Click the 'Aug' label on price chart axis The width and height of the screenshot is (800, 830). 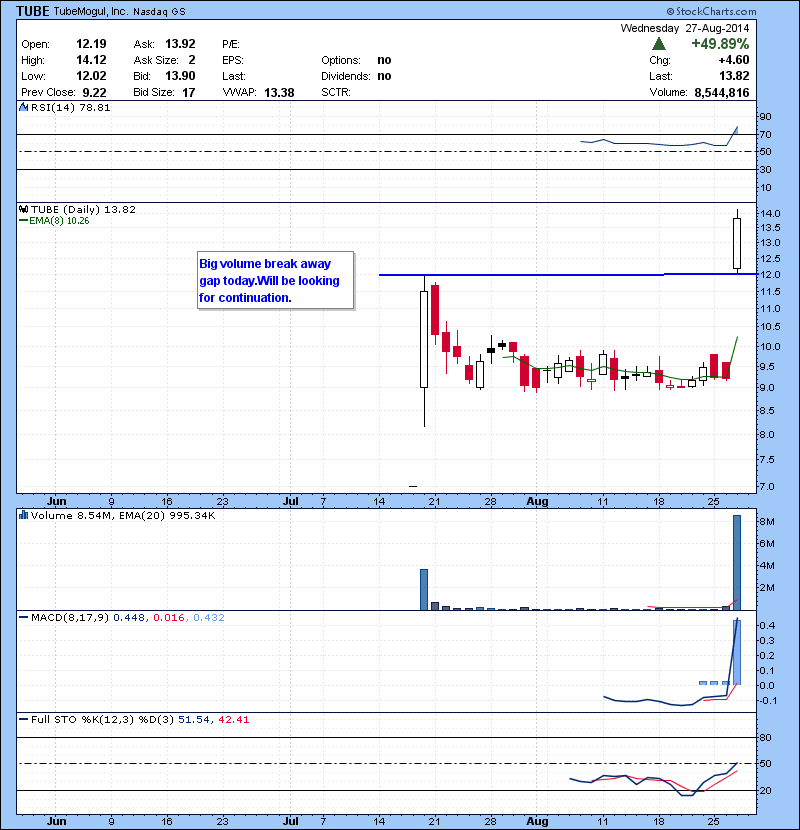coord(537,501)
